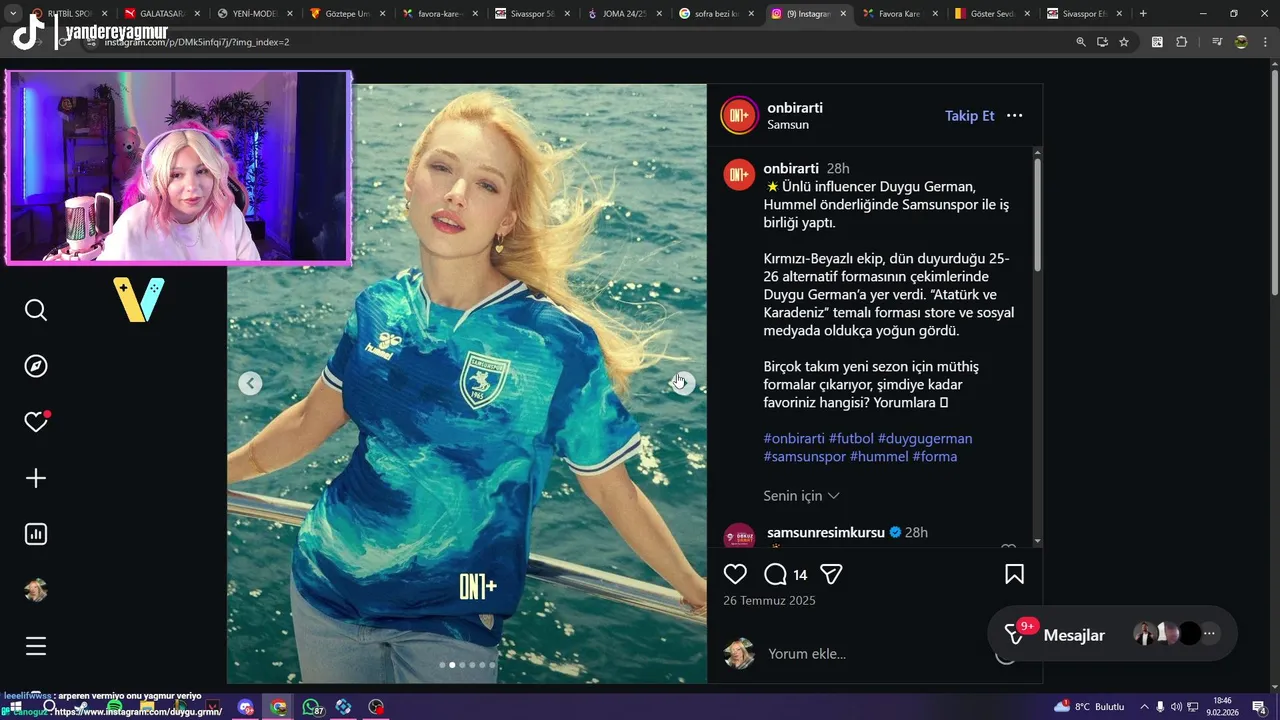Open the hamburger More menu in sidebar

pos(36,646)
